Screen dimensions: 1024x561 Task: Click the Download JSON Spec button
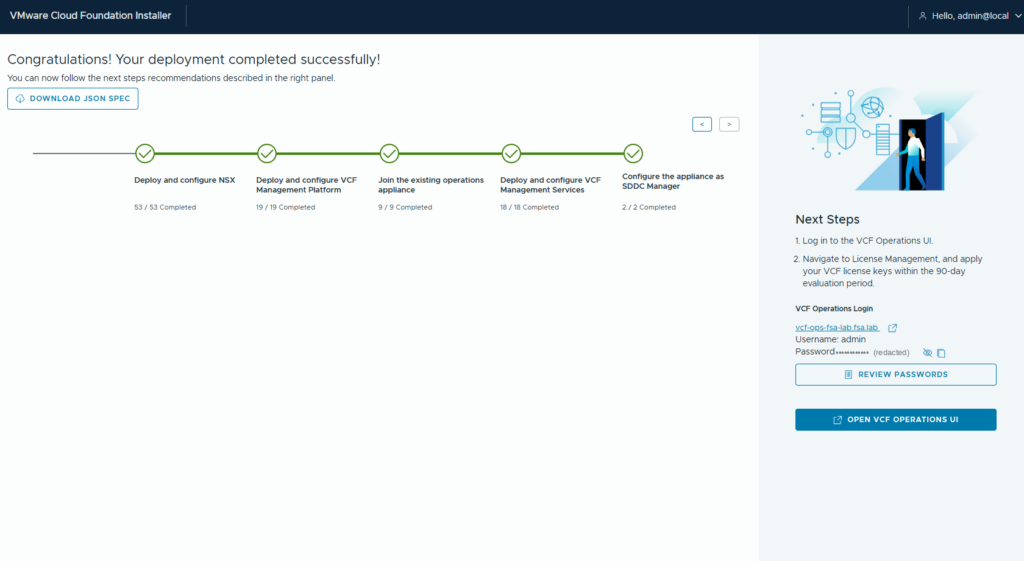point(72,99)
